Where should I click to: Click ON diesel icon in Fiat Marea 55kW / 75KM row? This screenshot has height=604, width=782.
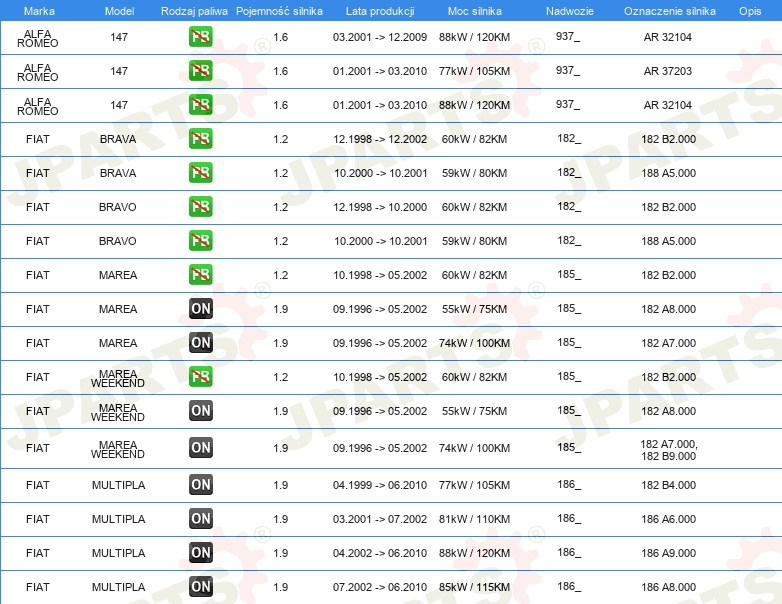click(200, 309)
